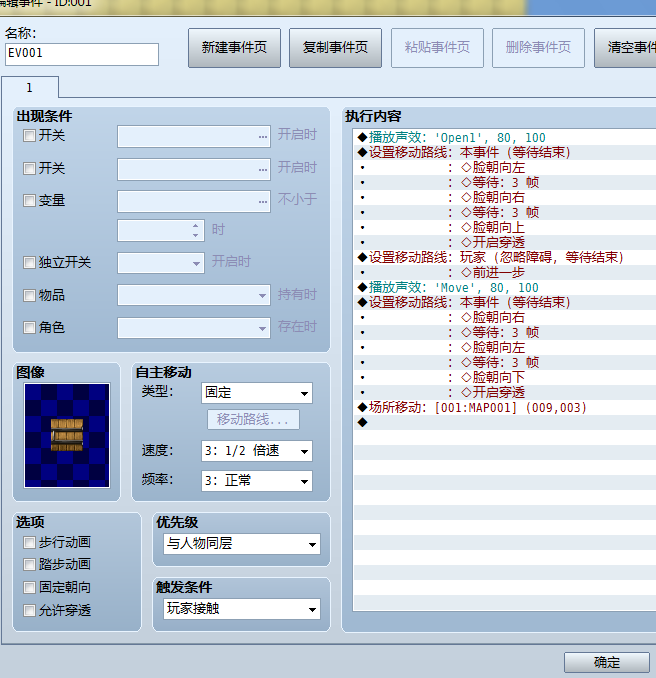Click the 粘贴事件页 button
656x678 pixels.
point(437,48)
